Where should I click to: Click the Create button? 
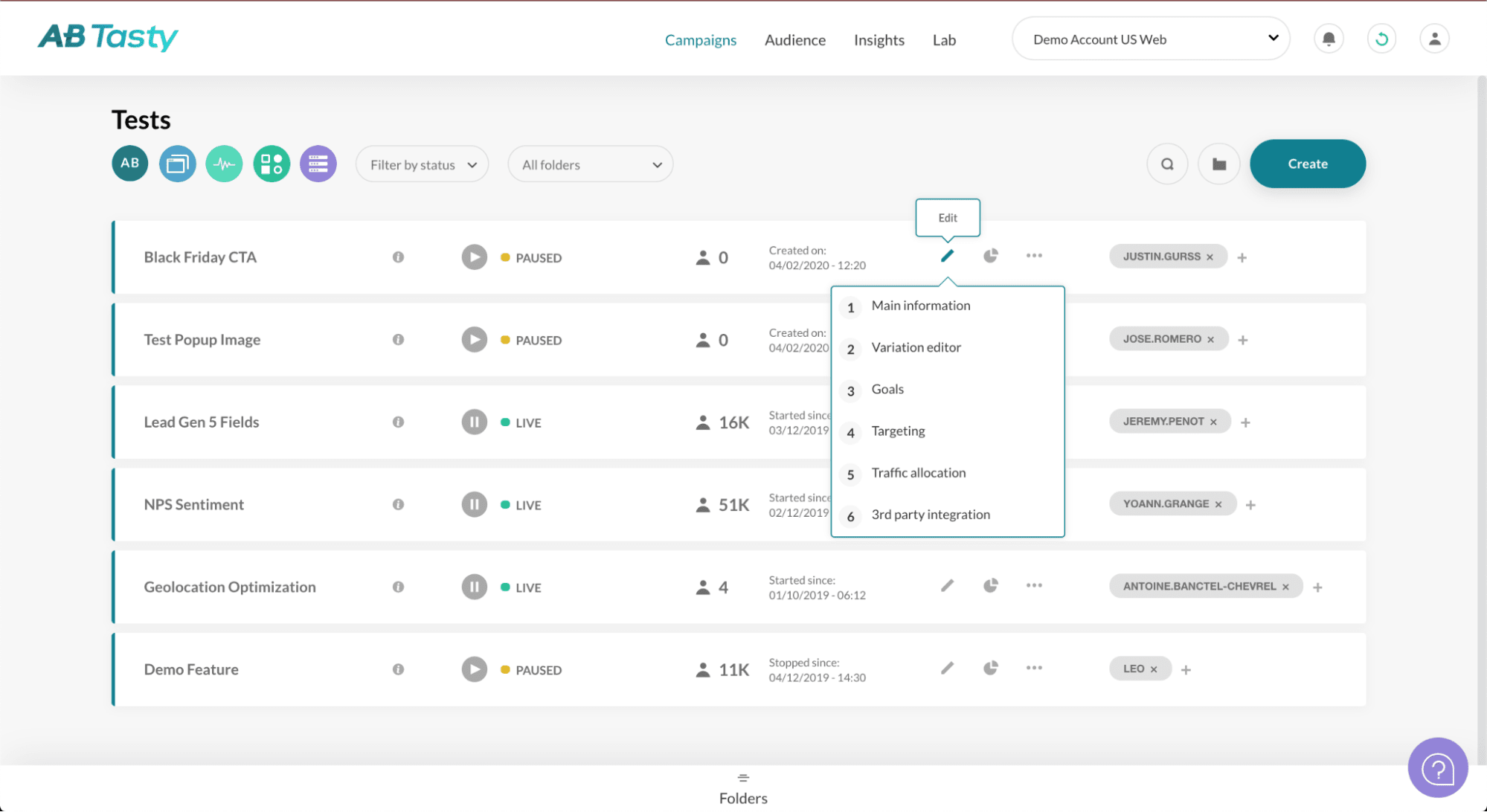(1307, 164)
